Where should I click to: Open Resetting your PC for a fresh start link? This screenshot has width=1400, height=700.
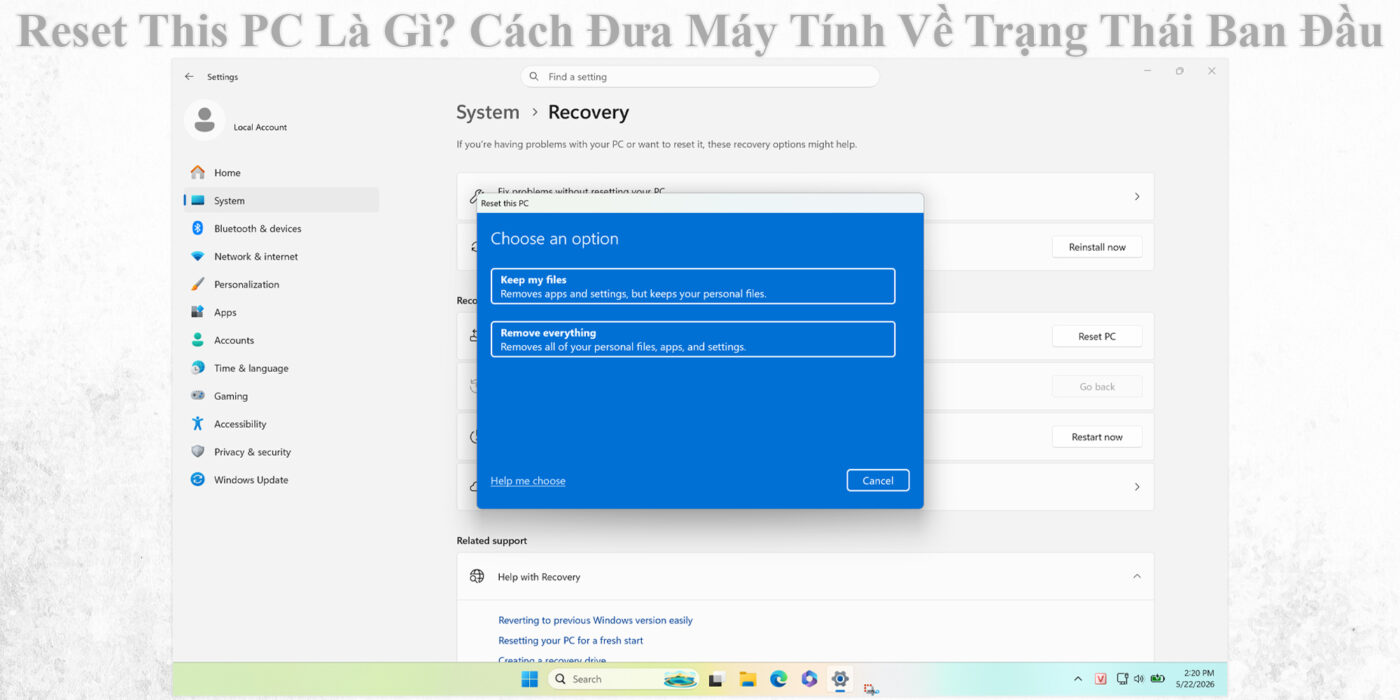tap(570, 640)
